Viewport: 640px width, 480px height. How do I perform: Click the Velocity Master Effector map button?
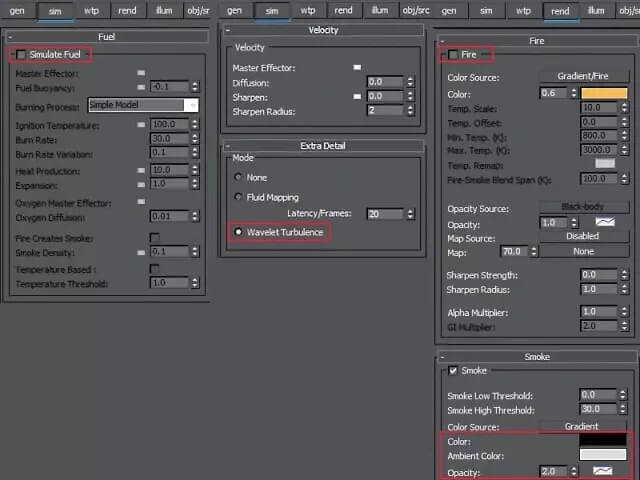click(x=356, y=66)
